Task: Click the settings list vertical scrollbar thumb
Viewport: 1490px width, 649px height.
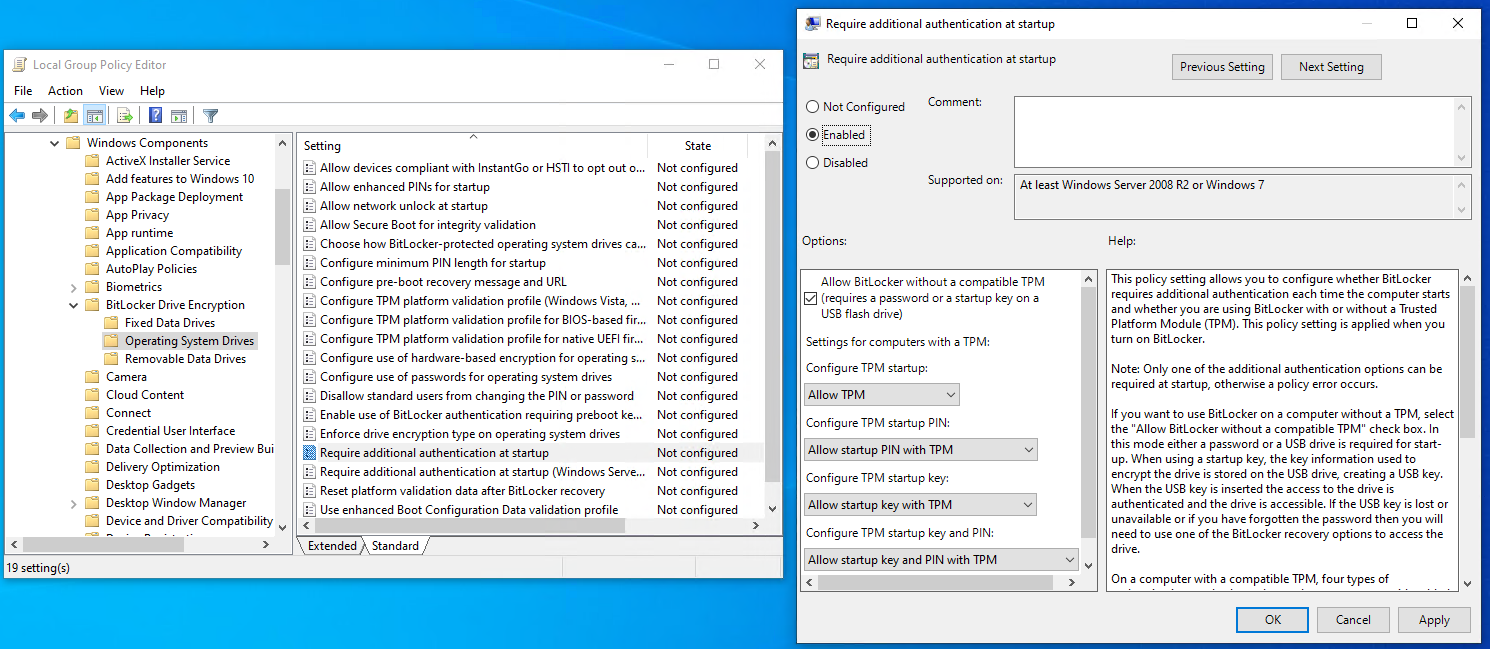Action: [771, 317]
